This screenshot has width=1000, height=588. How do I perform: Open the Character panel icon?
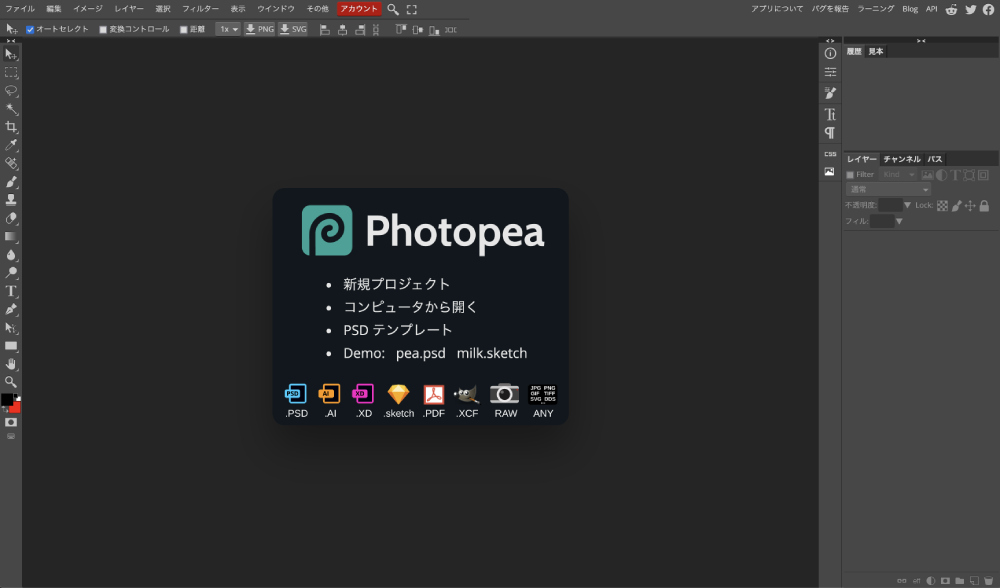(x=830, y=114)
